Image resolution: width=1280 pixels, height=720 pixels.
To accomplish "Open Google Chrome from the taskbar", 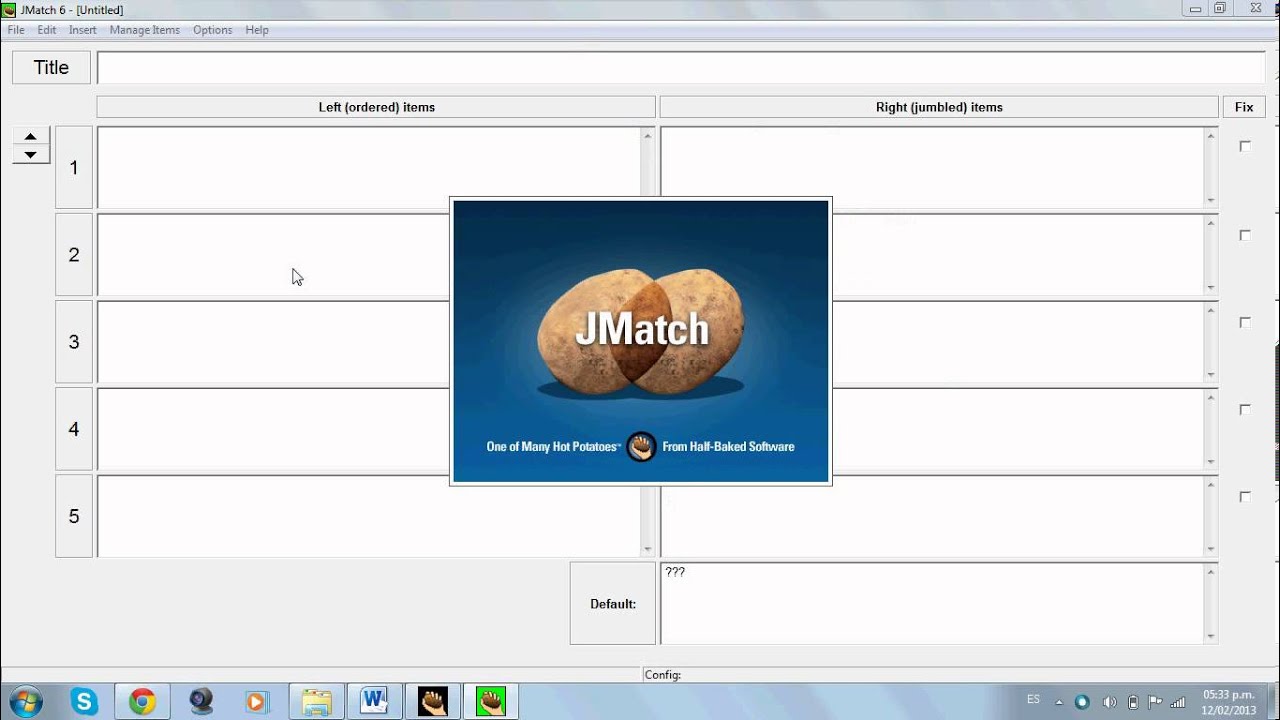I will point(142,702).
